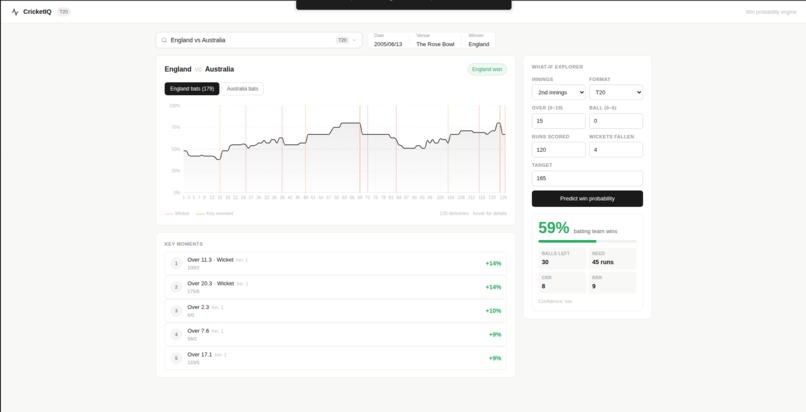The image size is (806, 412).
Task: Click the CRR stat card
Action: [562, 283]
